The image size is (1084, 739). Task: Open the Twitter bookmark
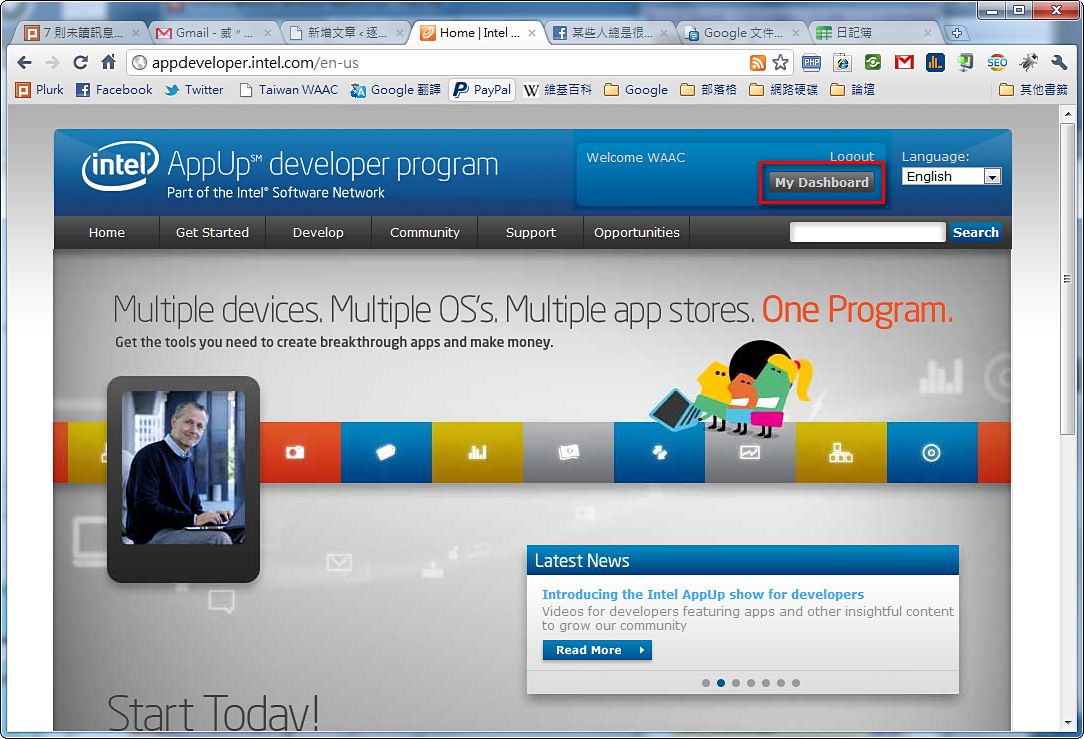[x=194, y=90]
